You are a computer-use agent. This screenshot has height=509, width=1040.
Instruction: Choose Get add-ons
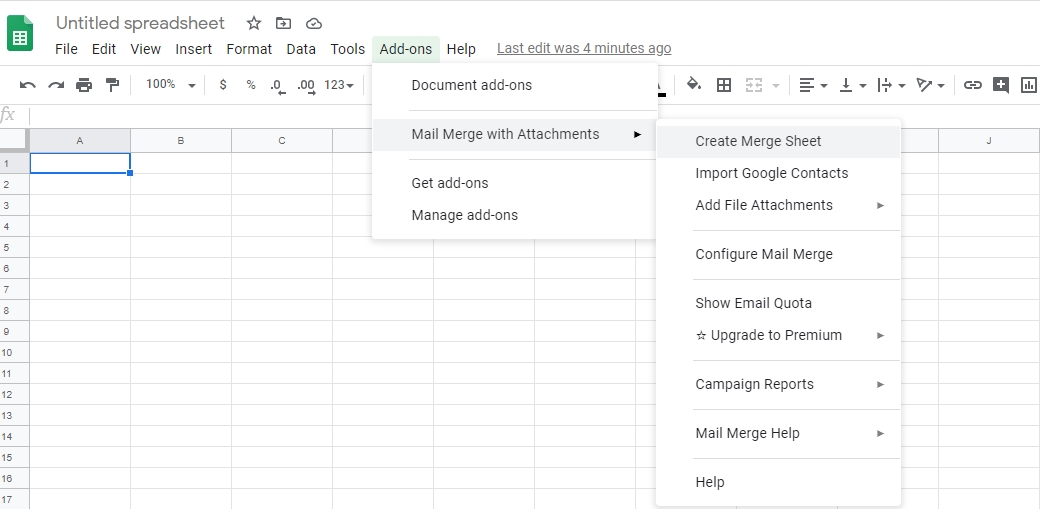click(x=515, y=183)
